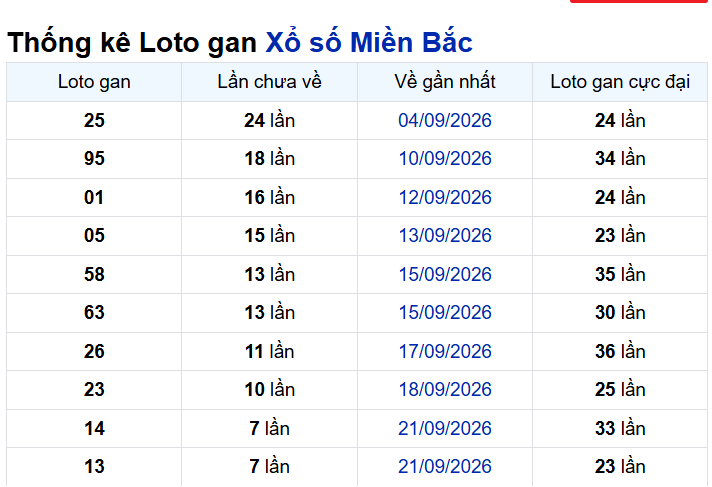Open the date link 10/09/2026
The width and height of the screenshot is (712, 487).
click(x=445, y=159)
